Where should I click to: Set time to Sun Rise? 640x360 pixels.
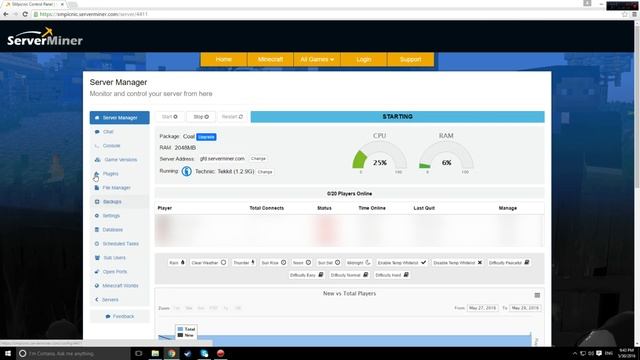273,262
